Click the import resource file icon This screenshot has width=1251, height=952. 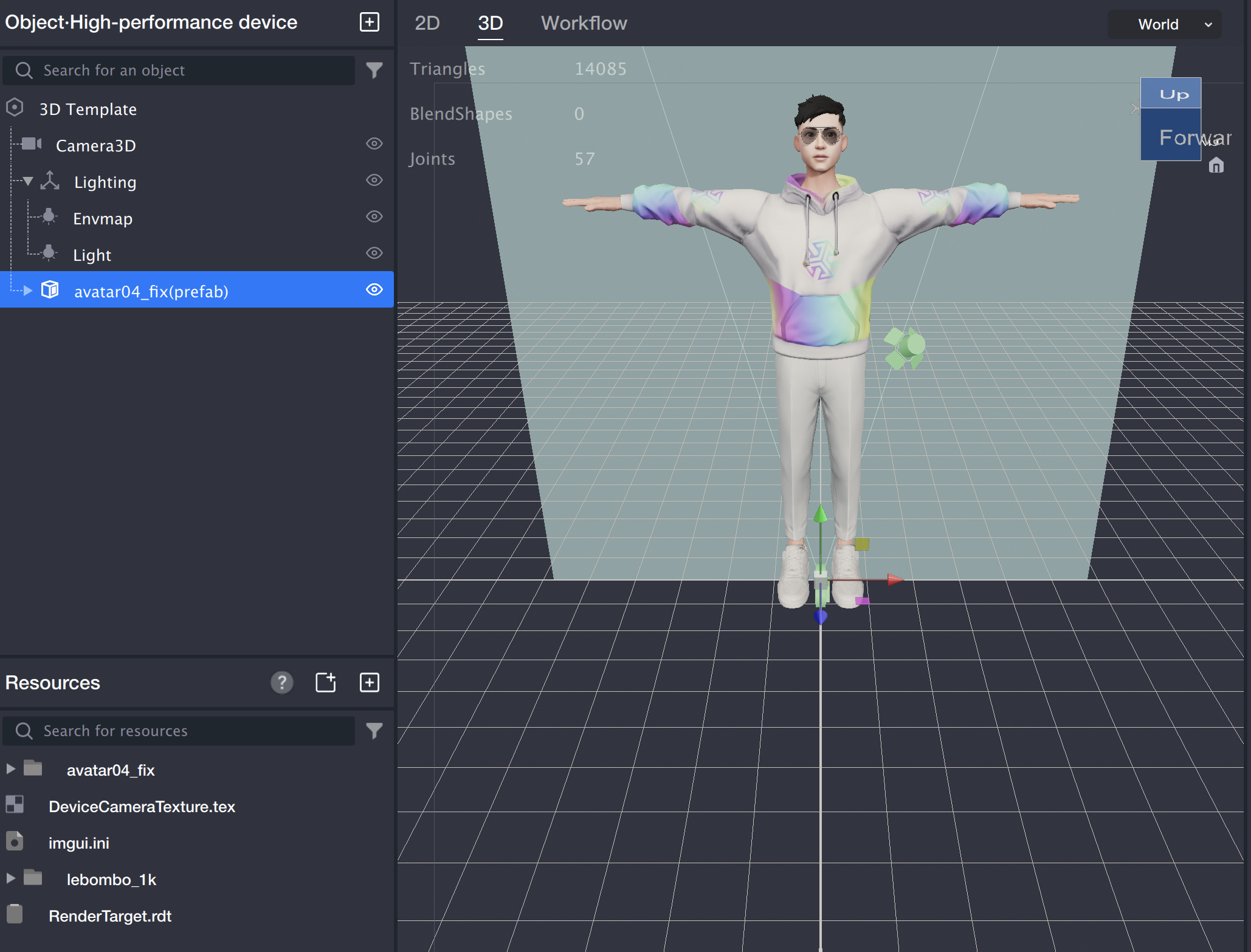click(326, 682)
